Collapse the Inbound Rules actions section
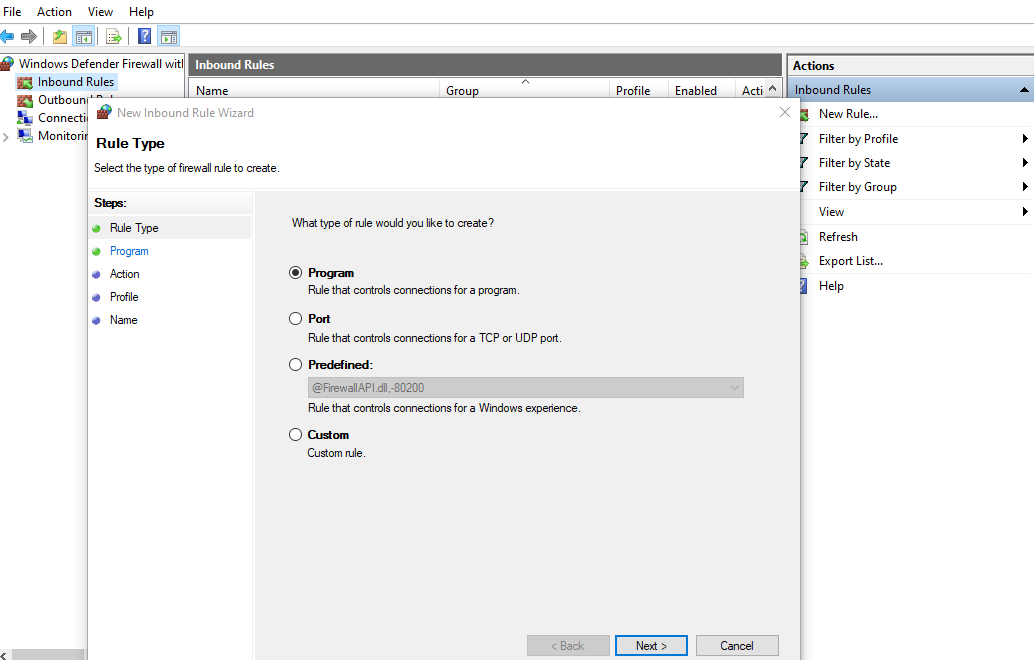Screen dimensions: 1034x660 tap(1026, 89)
